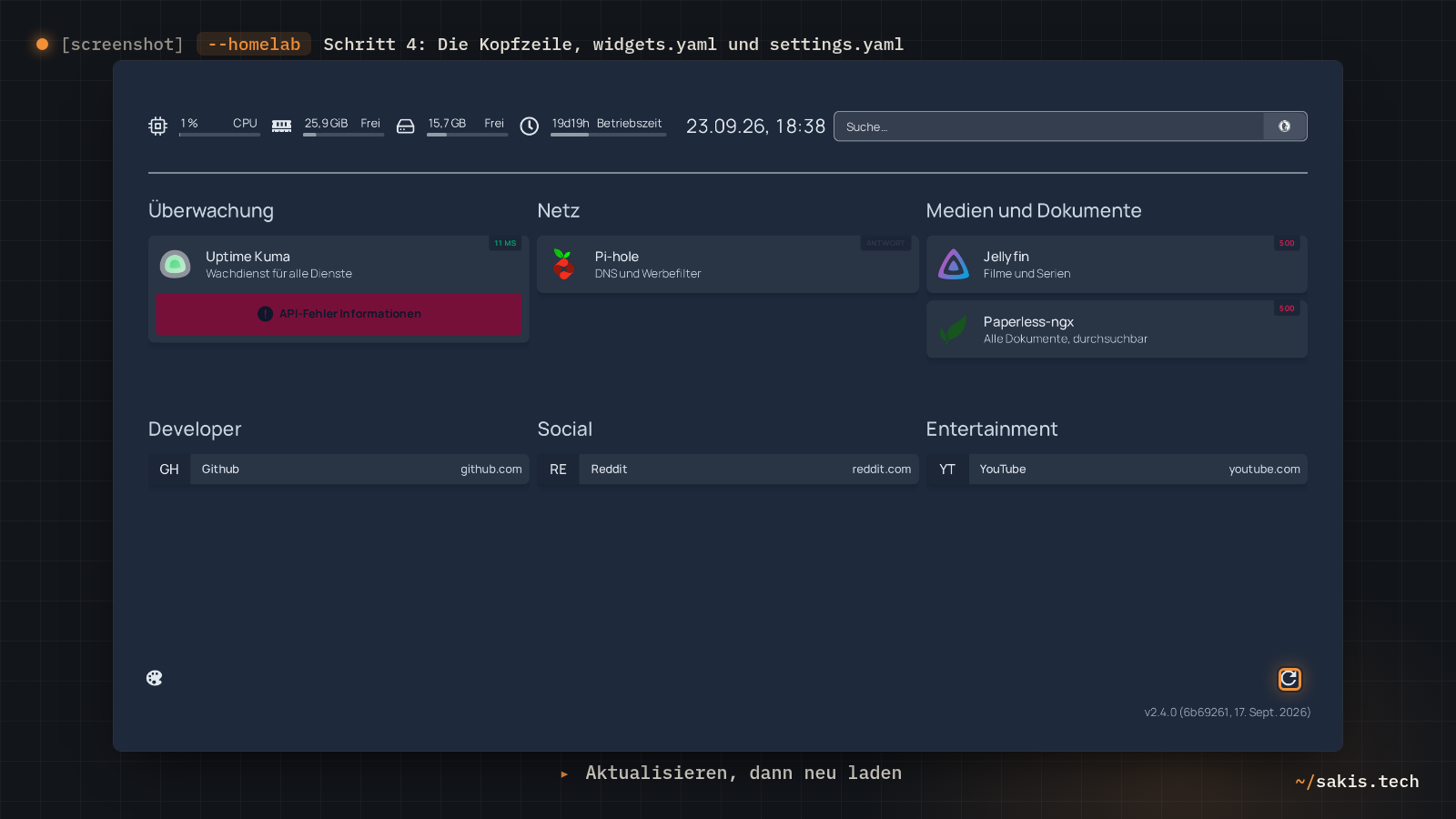Open the Github bookmark
1456x819 pixels.
[x=339, y=470]
